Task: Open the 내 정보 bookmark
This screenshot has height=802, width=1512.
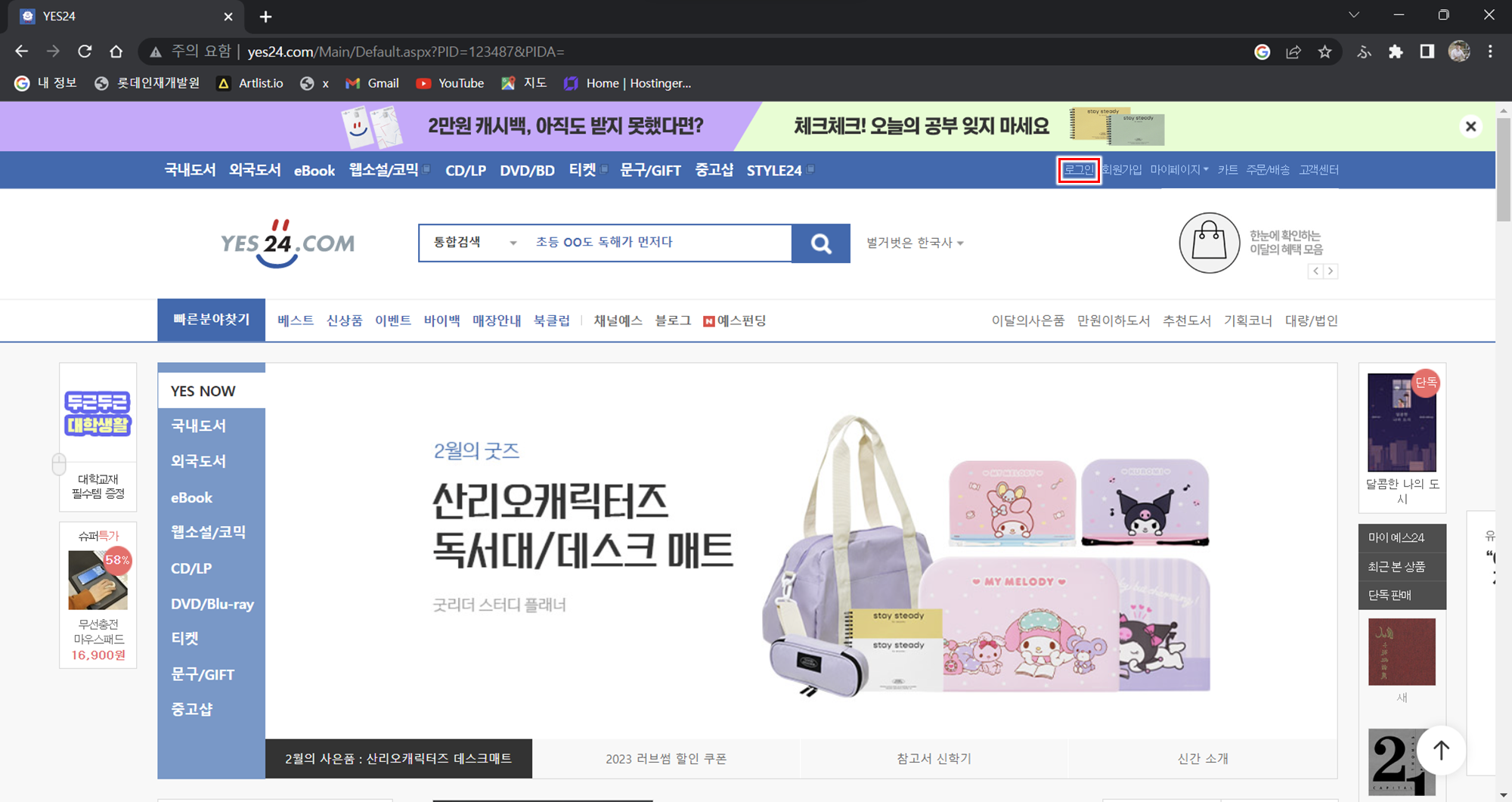Action: [46, 83]
